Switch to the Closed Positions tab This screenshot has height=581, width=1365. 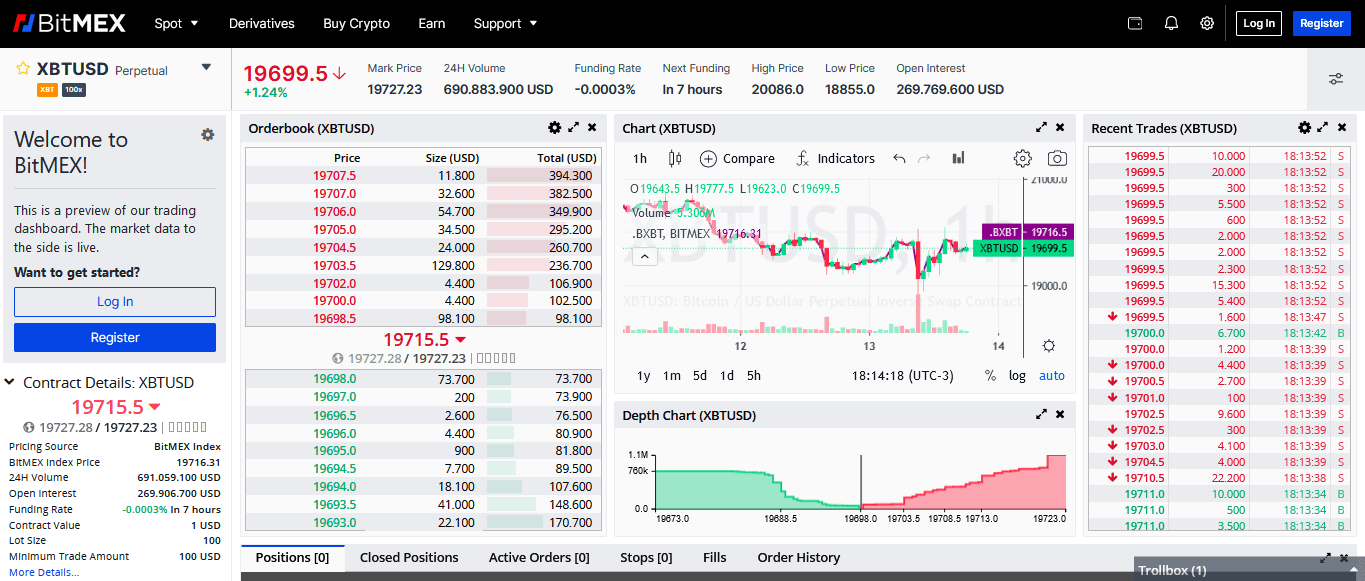(409, 557)
